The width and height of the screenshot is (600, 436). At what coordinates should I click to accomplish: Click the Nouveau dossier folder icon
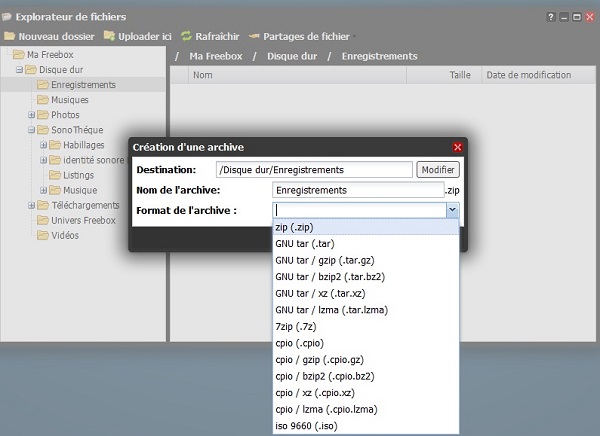pos(10,36)
